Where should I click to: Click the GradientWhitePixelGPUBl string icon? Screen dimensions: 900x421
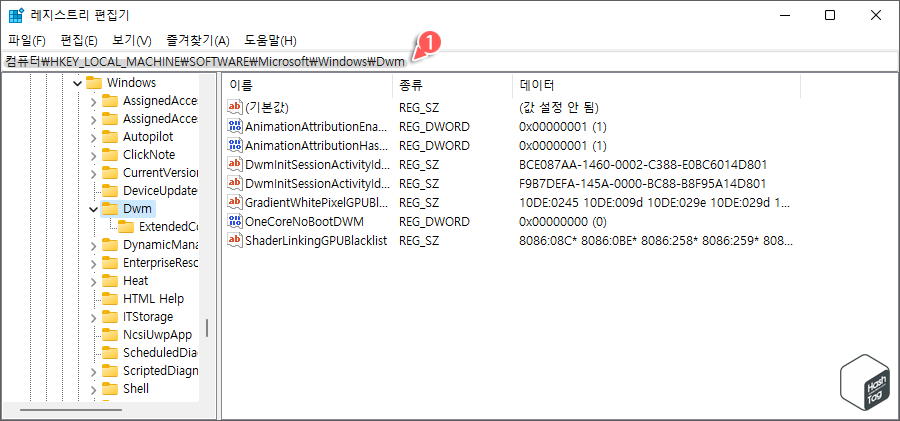235,202
